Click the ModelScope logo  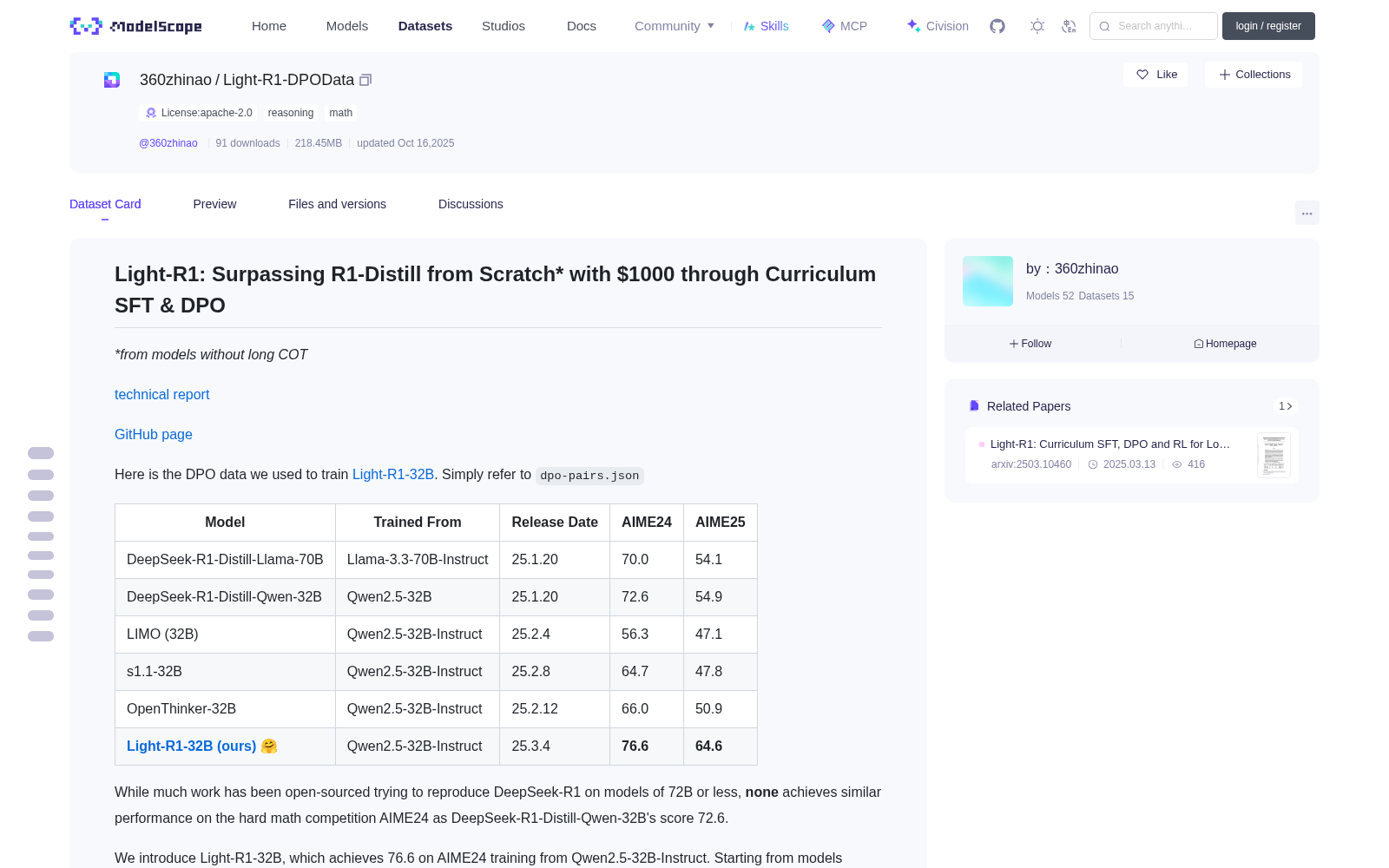(136, 26)
